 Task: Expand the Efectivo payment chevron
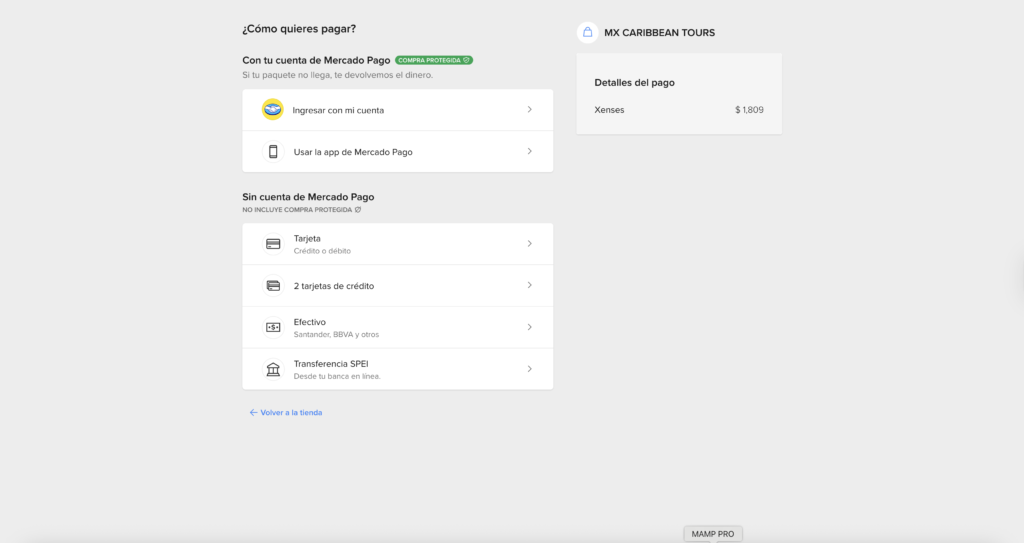(x=529, y=327)
